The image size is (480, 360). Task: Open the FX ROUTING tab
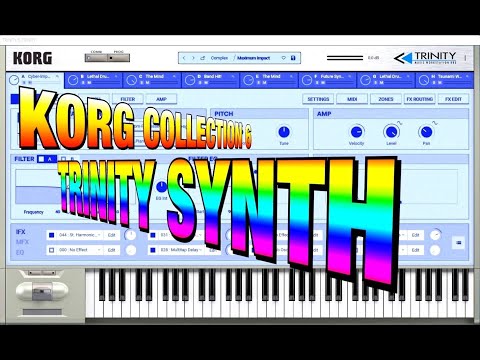420,99
